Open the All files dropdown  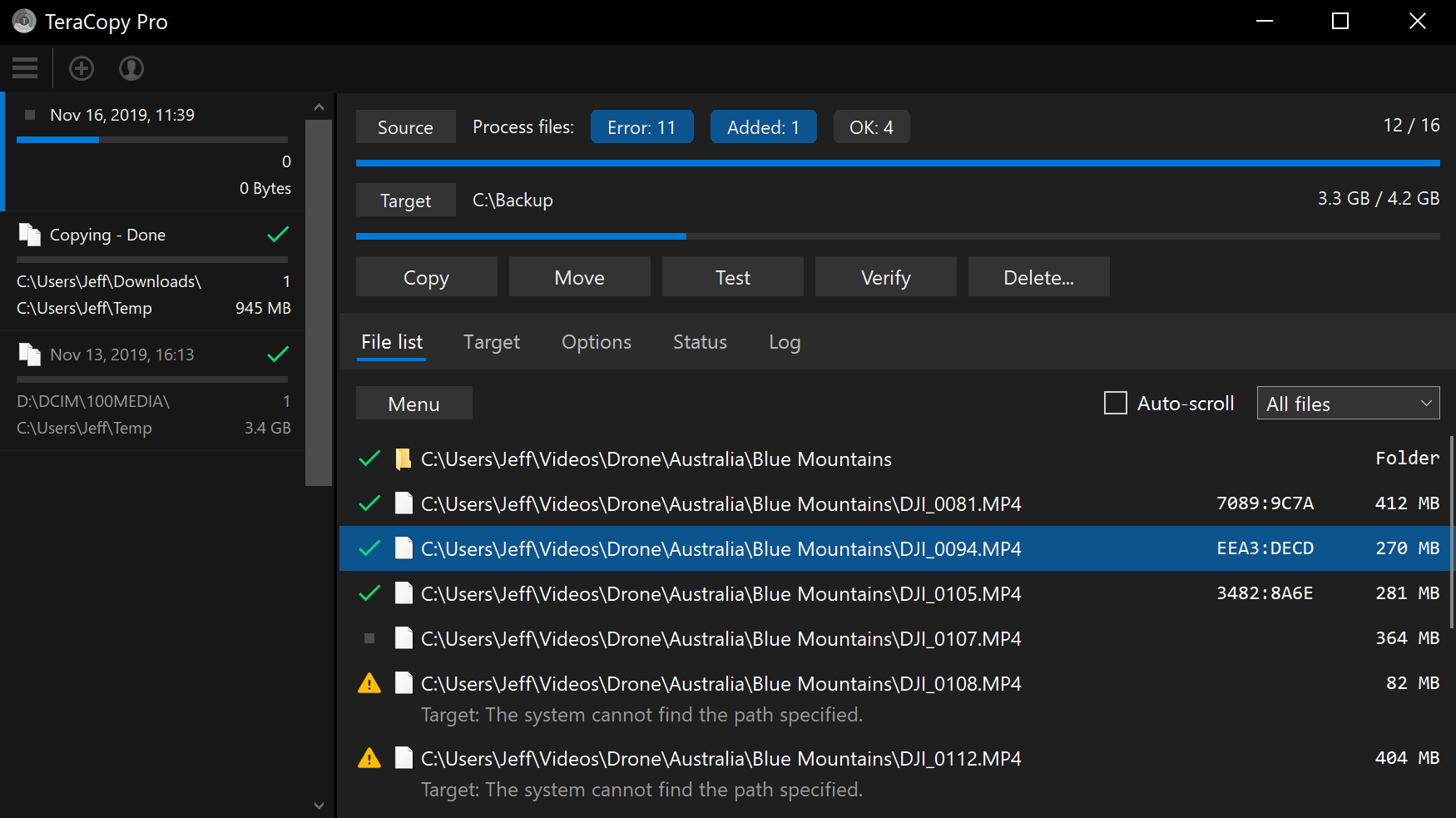pos(1348,403)
